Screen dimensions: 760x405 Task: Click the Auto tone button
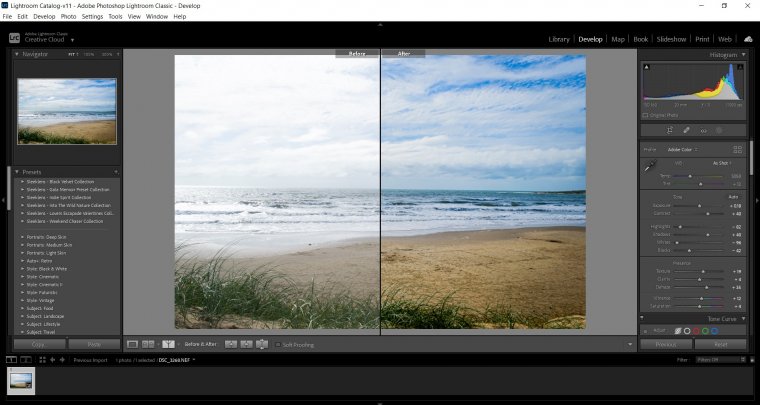[x=733, y=197]
